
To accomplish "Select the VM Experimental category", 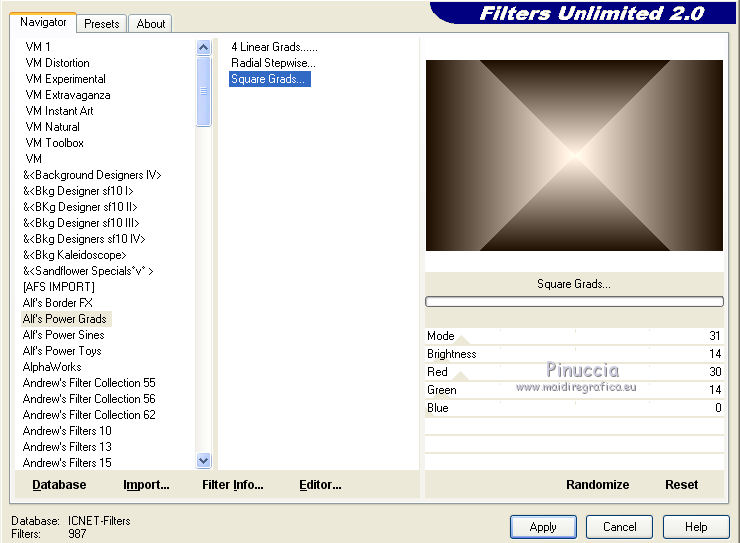I will click(x=66, y=79).
